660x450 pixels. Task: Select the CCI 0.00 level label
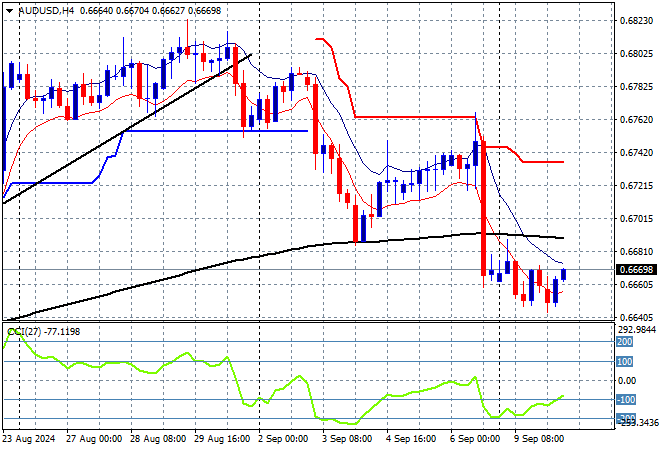[628, 381]
